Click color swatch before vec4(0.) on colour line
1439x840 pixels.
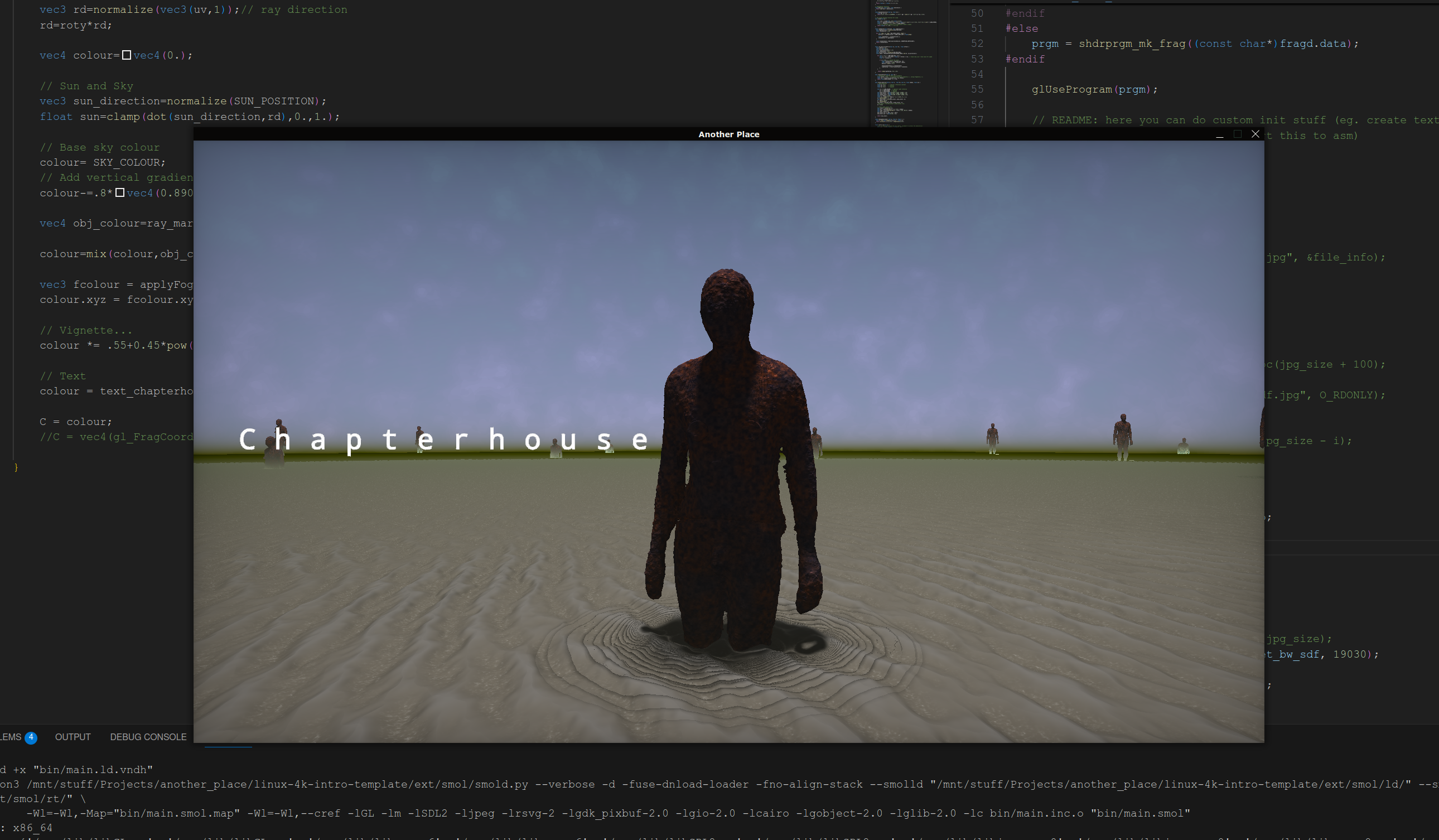(x=127, y=55)
